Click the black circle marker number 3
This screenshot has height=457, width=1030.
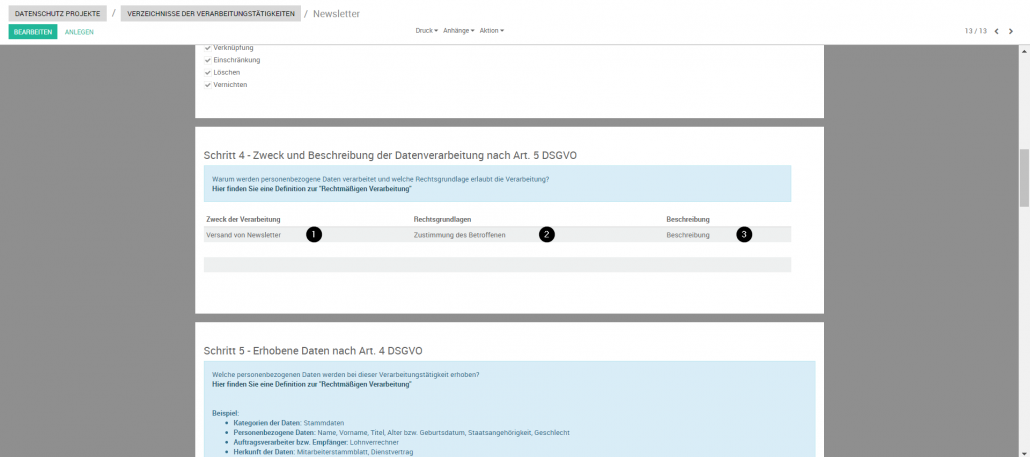pos(743,234)
